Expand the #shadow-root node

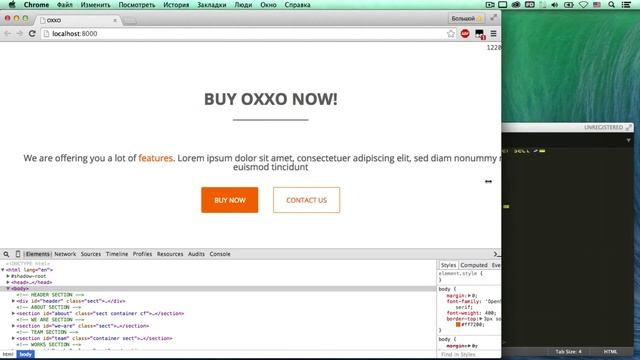tap(8, 276)
